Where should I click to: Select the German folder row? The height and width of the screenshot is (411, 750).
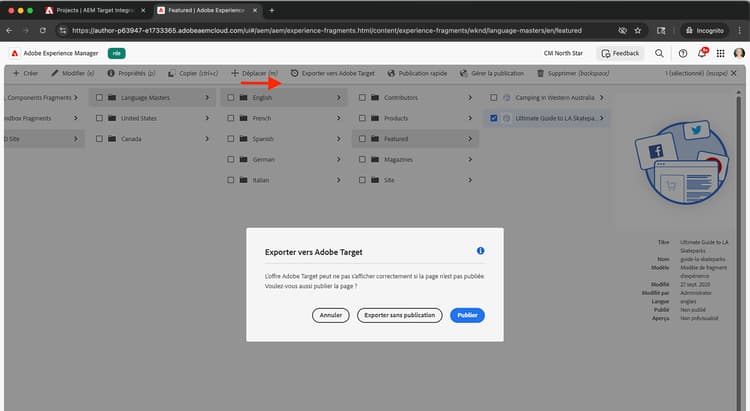[284, 159]
